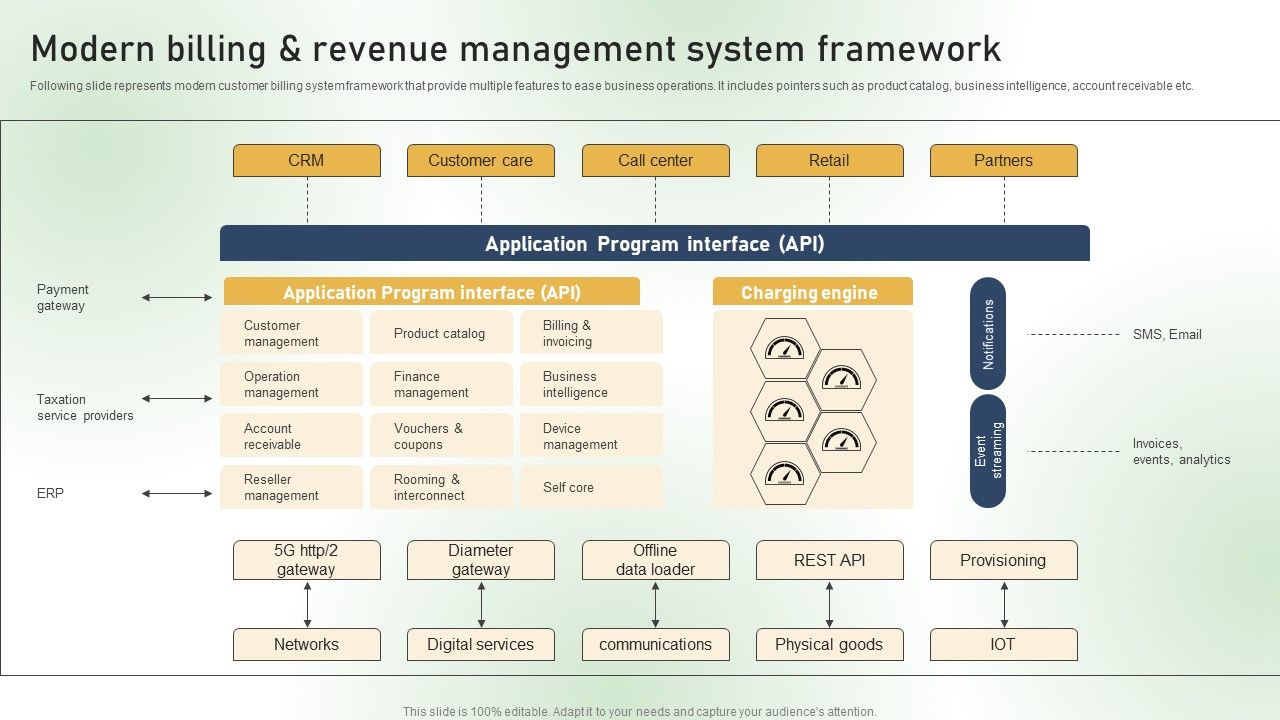Click the topmost gauge hexagon in Charging engine

785,349
